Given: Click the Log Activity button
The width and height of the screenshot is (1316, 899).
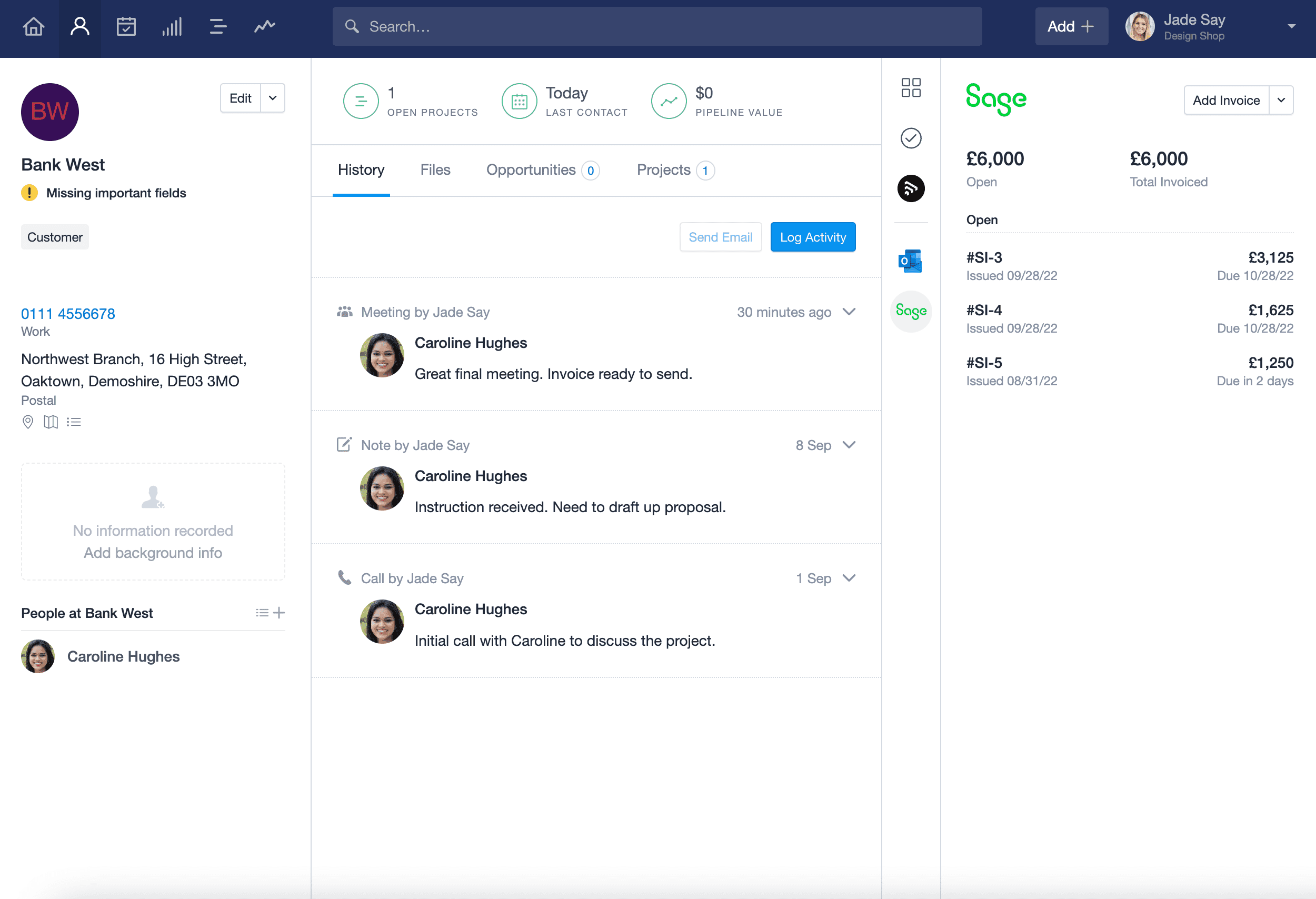Looking at the screenshot, I should pyautogui.click(x=813, y=237).
